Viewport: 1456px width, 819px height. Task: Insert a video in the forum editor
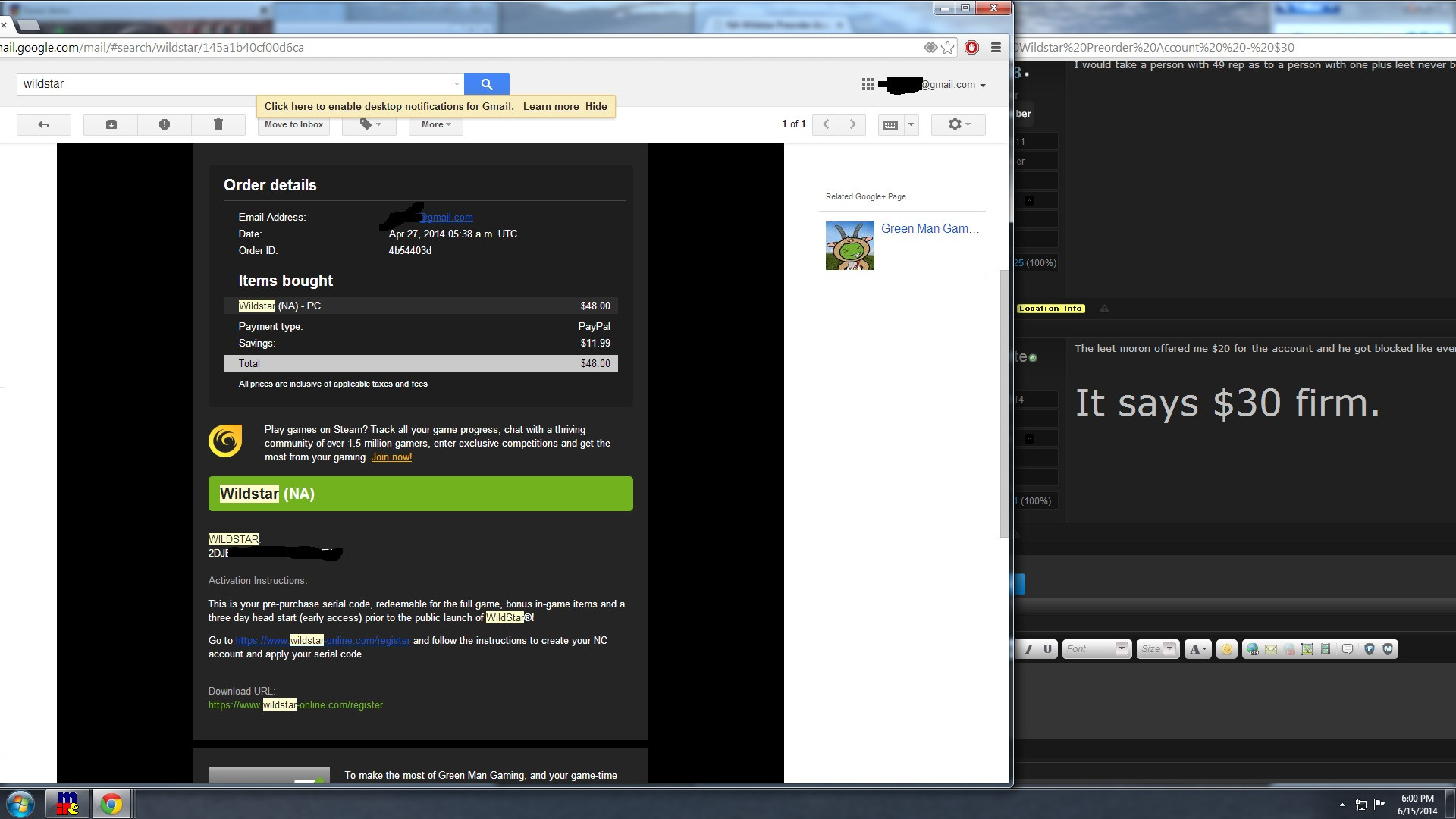1326,649
